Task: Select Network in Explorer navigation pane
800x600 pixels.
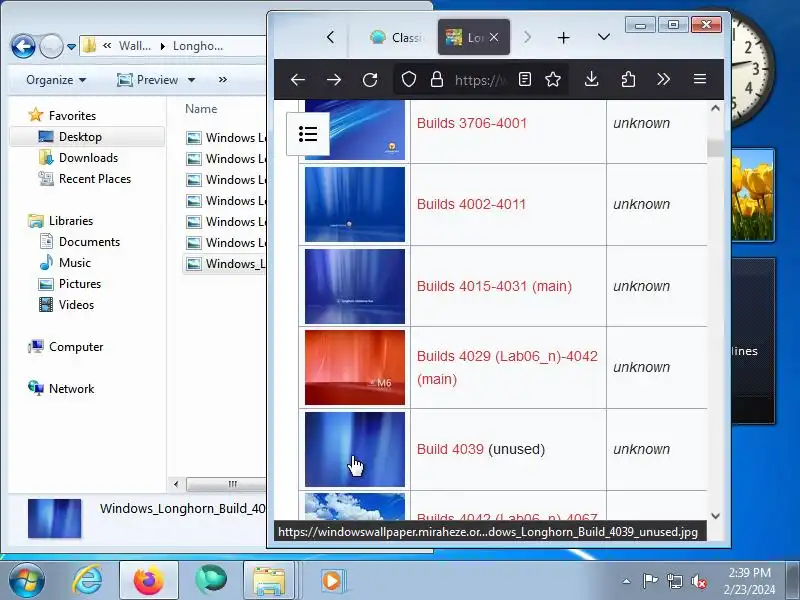Action: click(71, 389)
